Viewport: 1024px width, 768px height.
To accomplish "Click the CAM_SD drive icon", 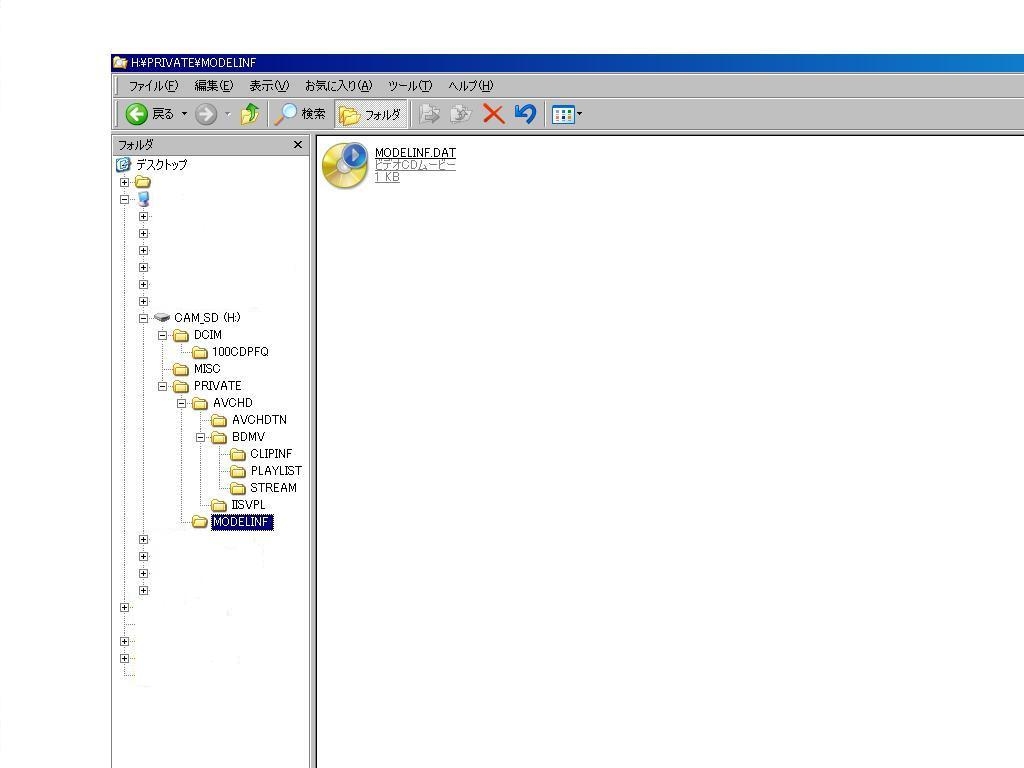I will (x=161, y=318).
